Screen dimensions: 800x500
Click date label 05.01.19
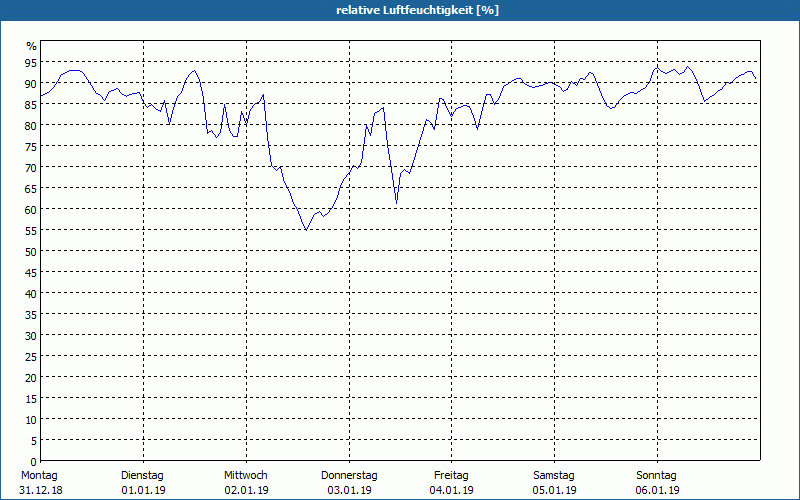[x=555, y=491]
